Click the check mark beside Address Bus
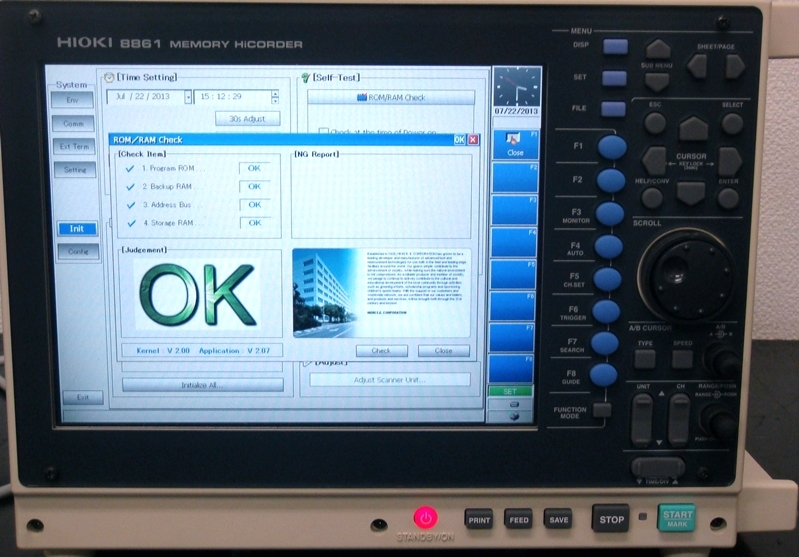Viewport: 799px width, 557px height. [131, 205]
